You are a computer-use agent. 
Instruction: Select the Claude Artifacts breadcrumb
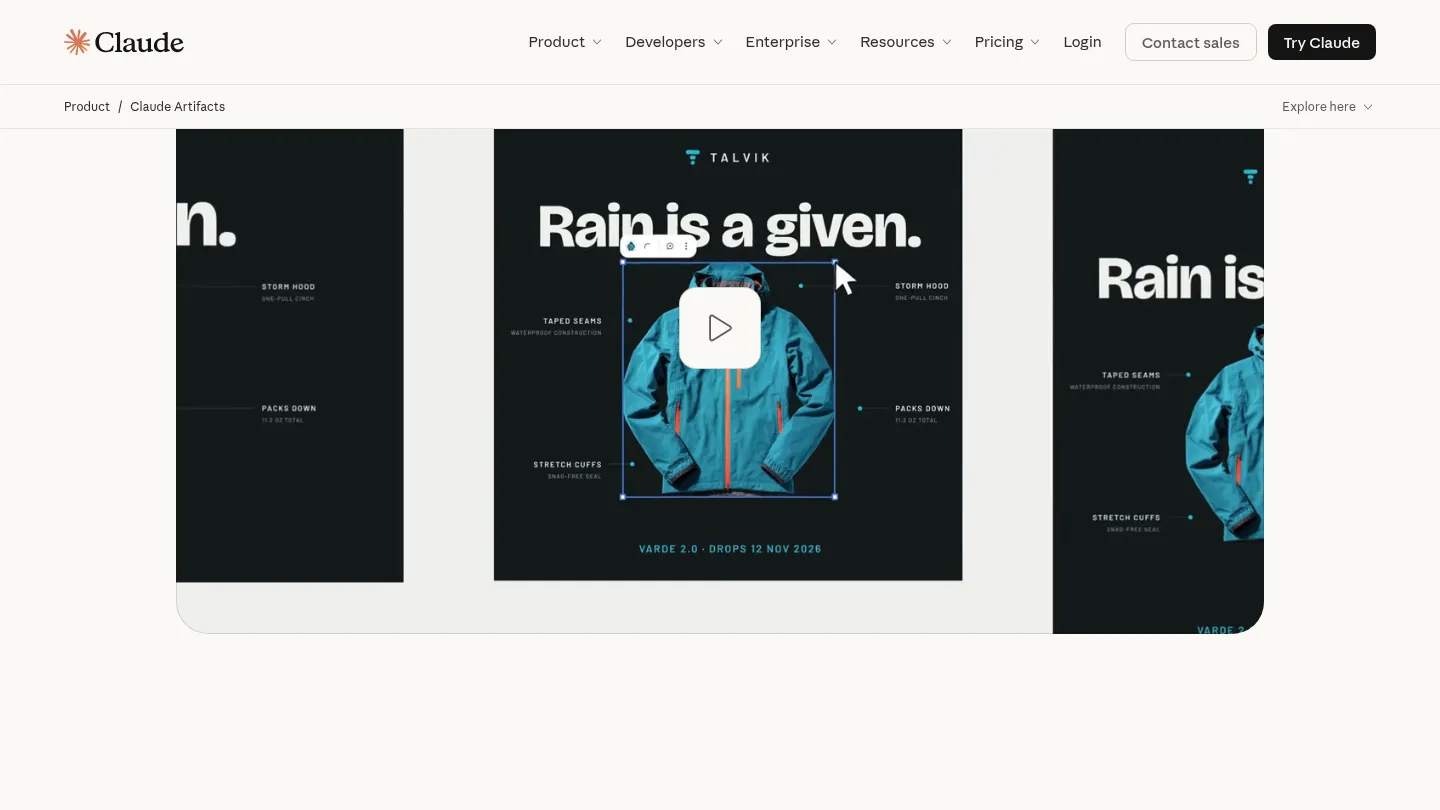(x=177, y=107)
